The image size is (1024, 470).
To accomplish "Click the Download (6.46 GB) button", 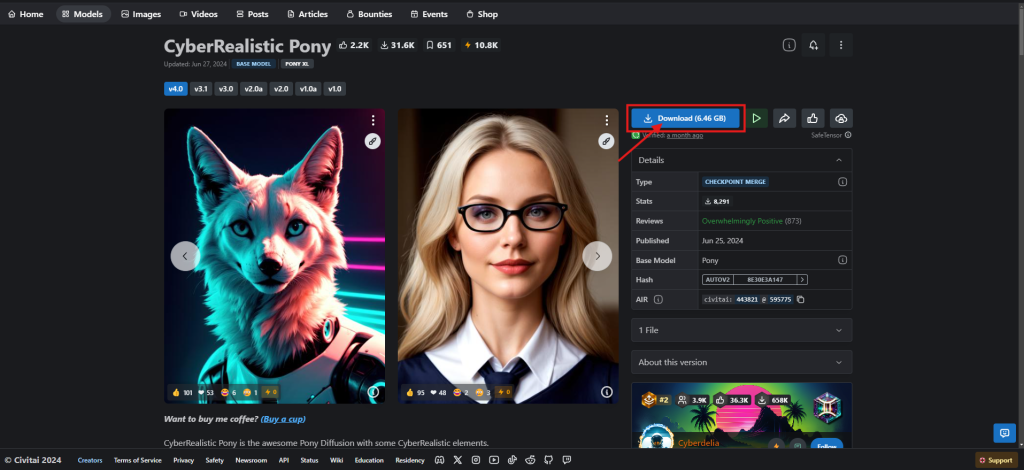I will pyautogui.click(x=685, y=119).
